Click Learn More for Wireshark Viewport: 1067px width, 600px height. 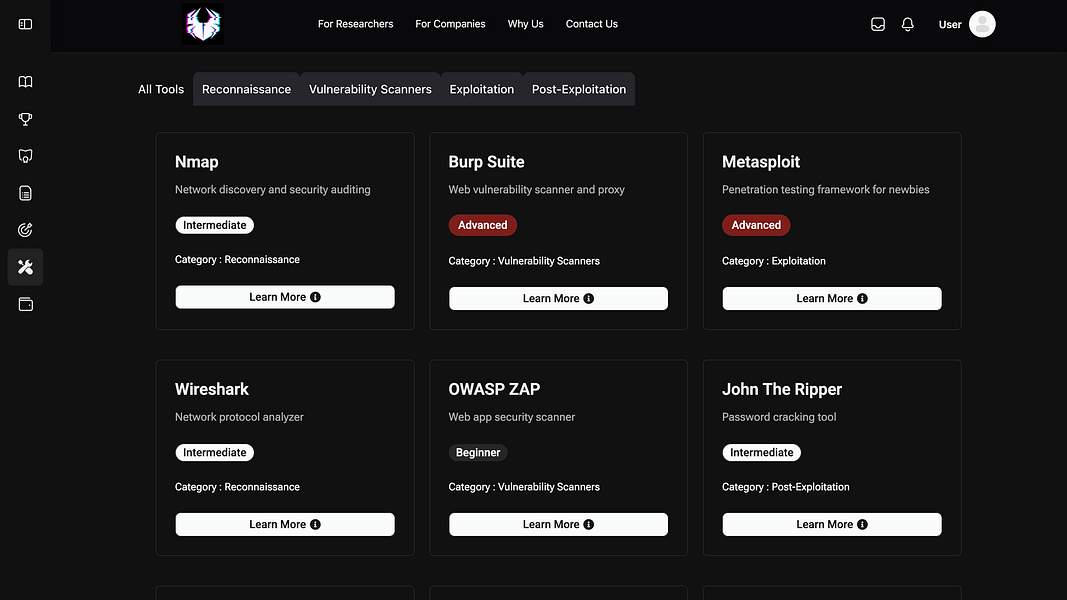pyautogui.click(x=285, y=524)
